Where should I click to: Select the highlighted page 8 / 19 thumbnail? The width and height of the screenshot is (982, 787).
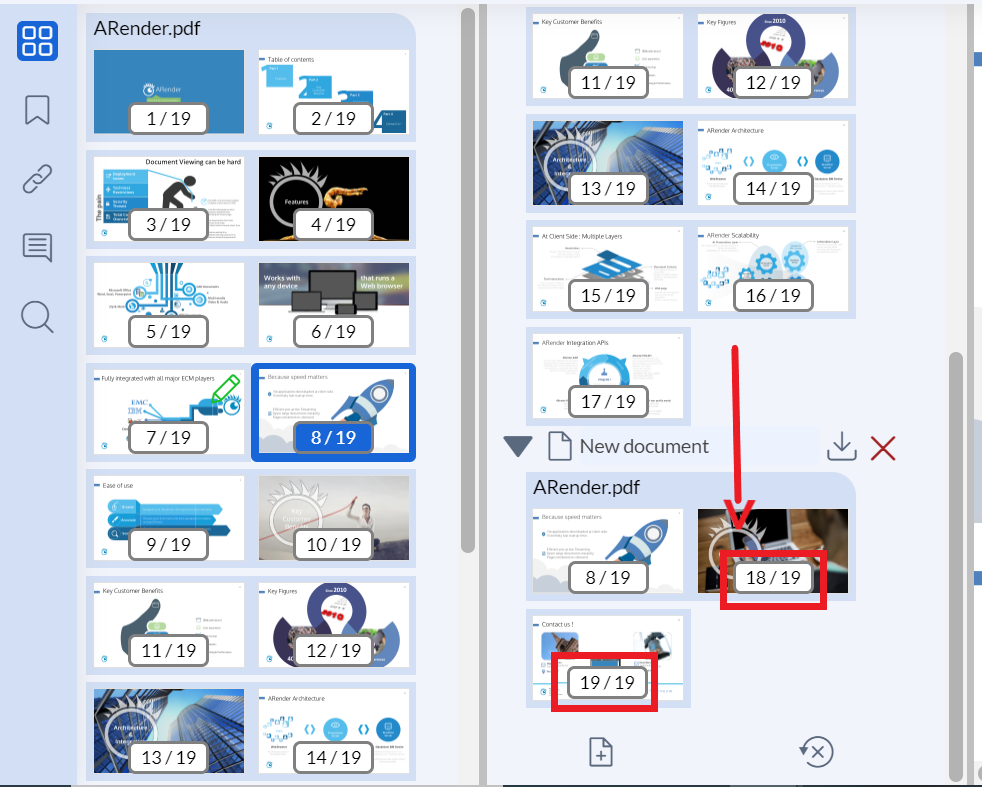click(334, 411)
